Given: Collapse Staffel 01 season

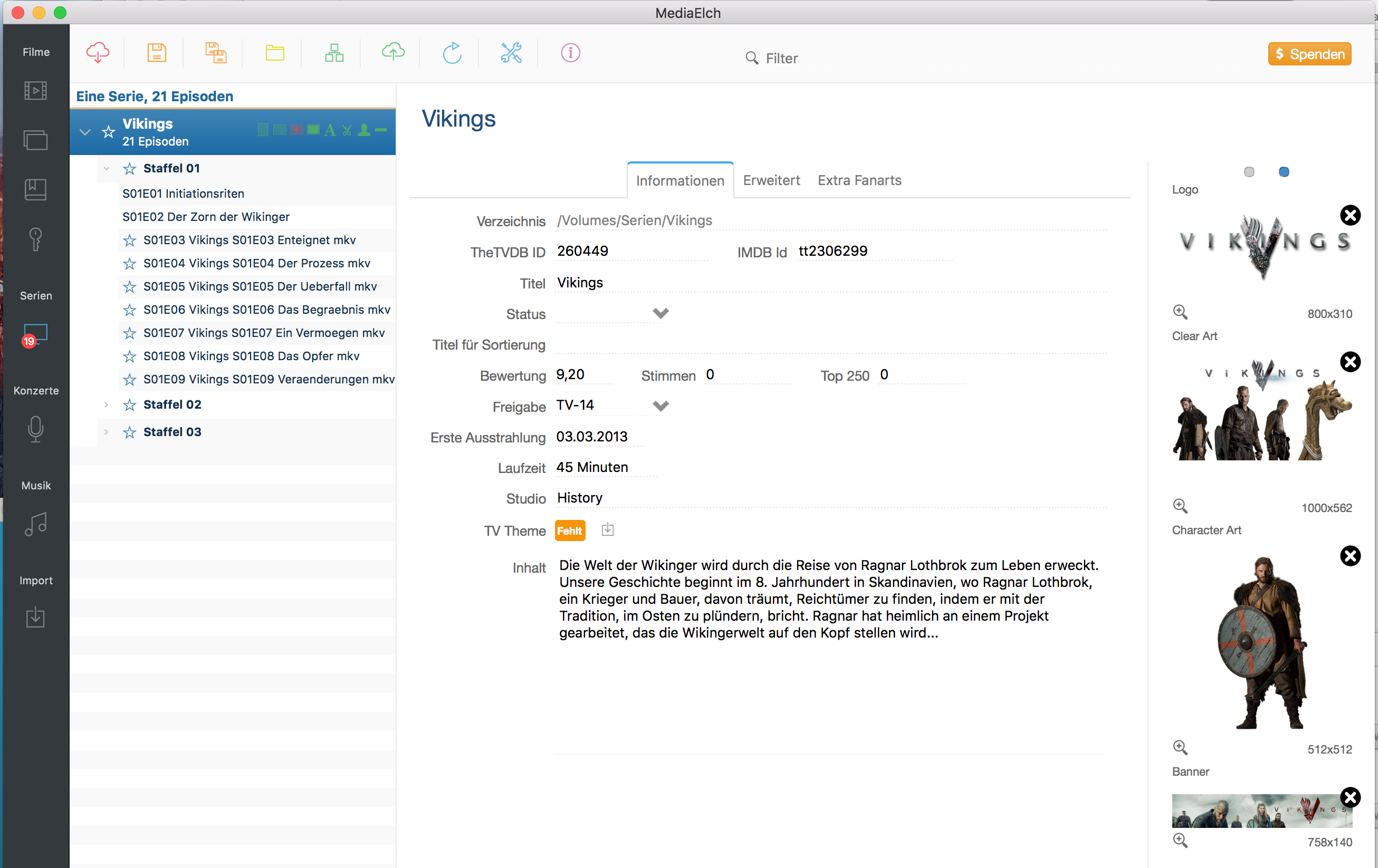Looking at the screenshot, I should click(x=106, y=169).
